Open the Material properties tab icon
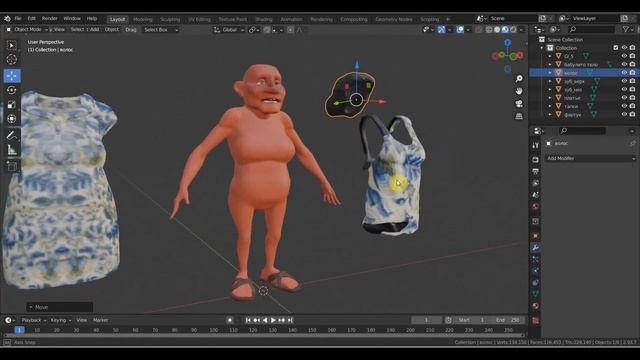 [536, 306]
